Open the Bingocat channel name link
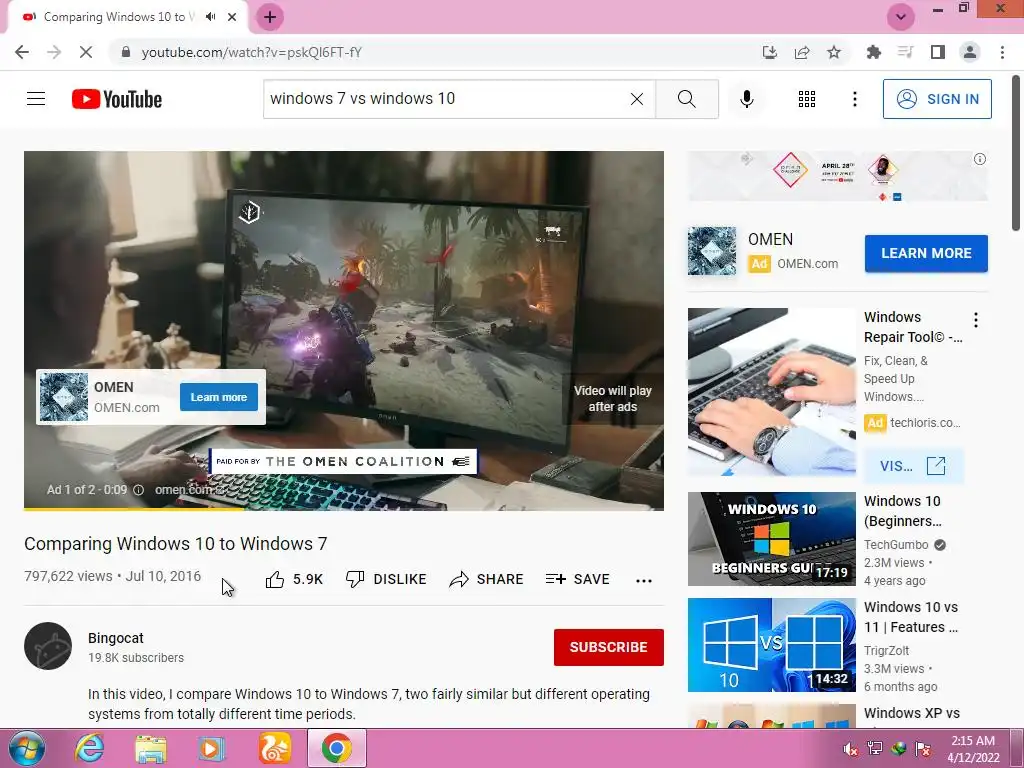1024x768 pixels. click(116, 638)
